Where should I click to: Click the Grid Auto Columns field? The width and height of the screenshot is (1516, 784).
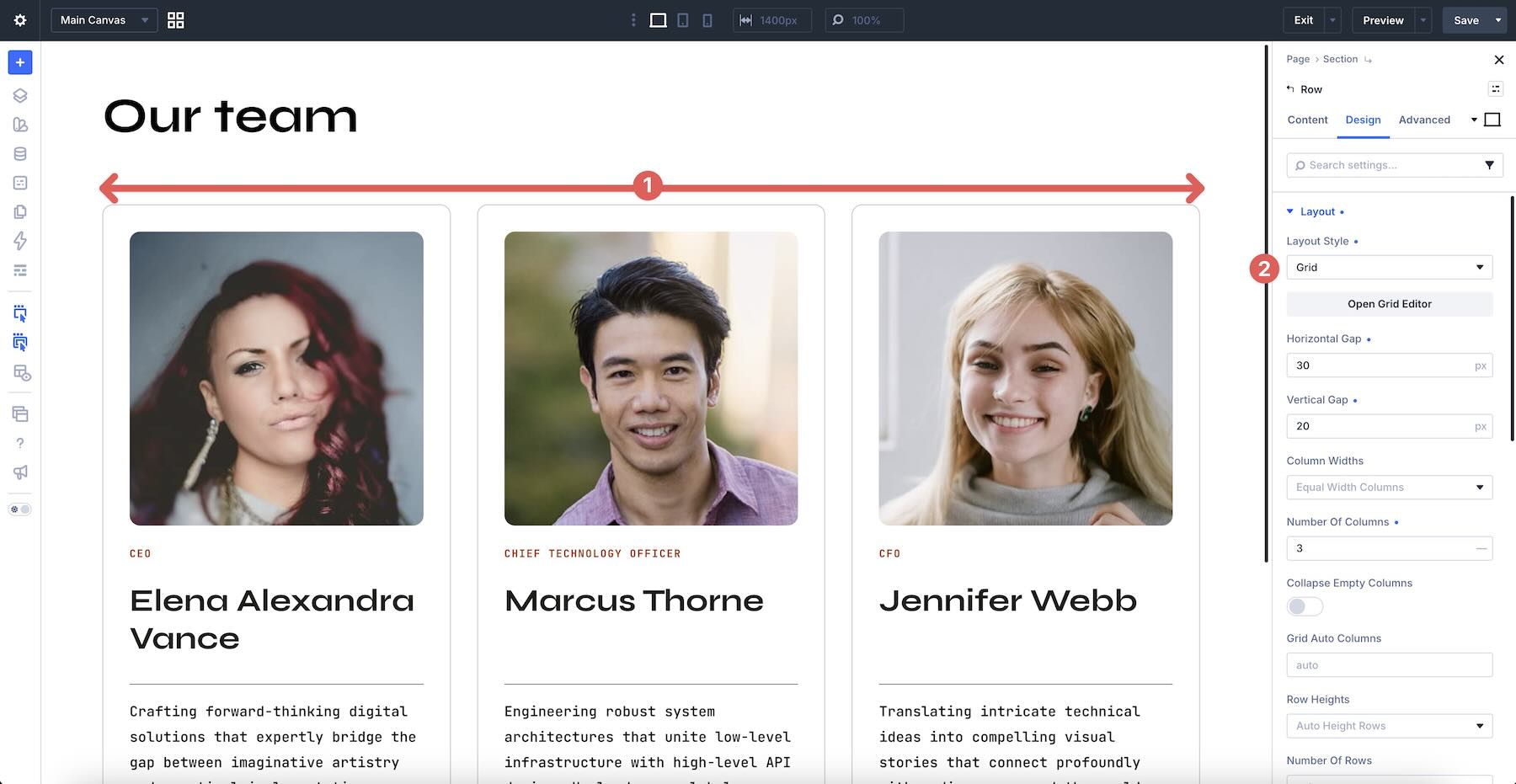1390,665
